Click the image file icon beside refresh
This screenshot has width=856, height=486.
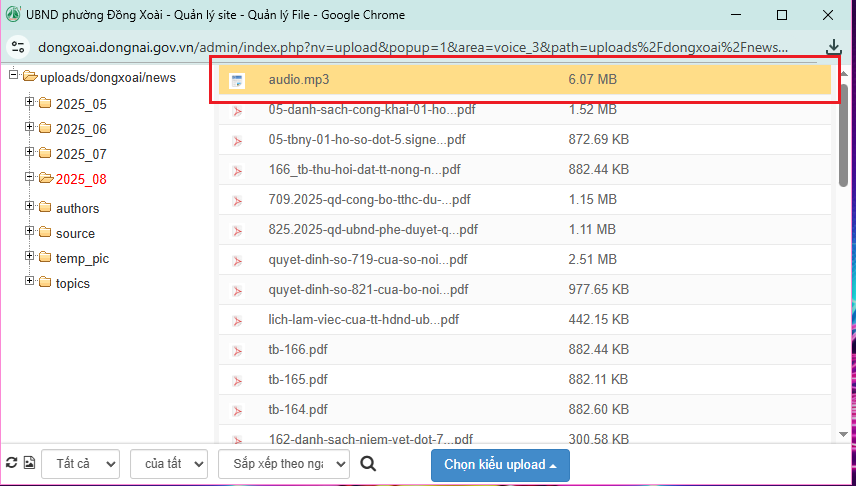[x=29, y=464]
